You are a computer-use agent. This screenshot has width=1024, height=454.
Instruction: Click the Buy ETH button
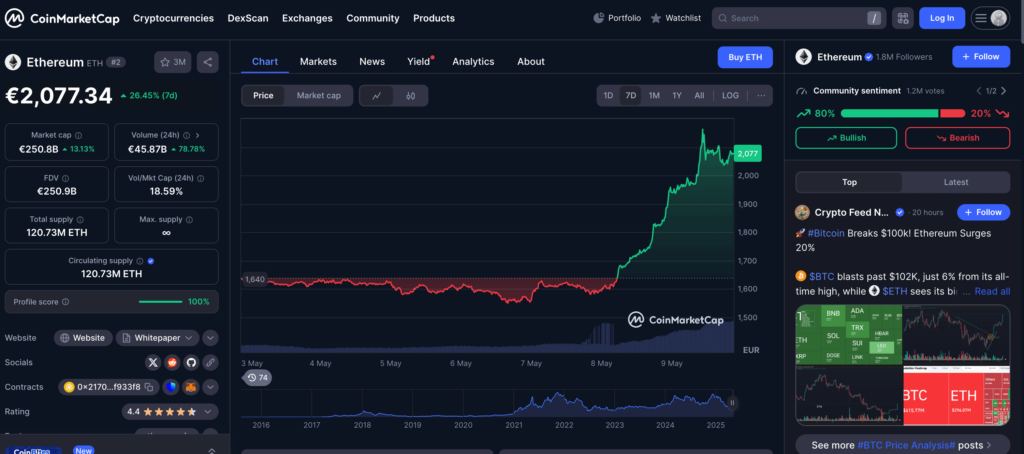pos(745,57)
